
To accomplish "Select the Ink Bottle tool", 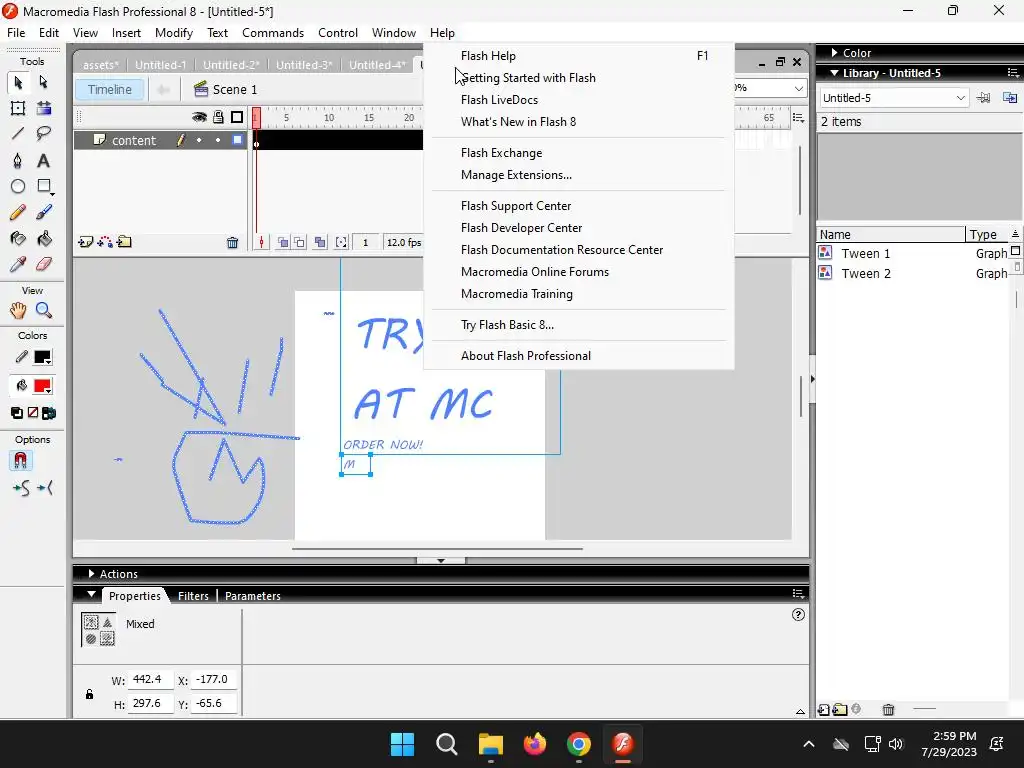I will [18, 238].
